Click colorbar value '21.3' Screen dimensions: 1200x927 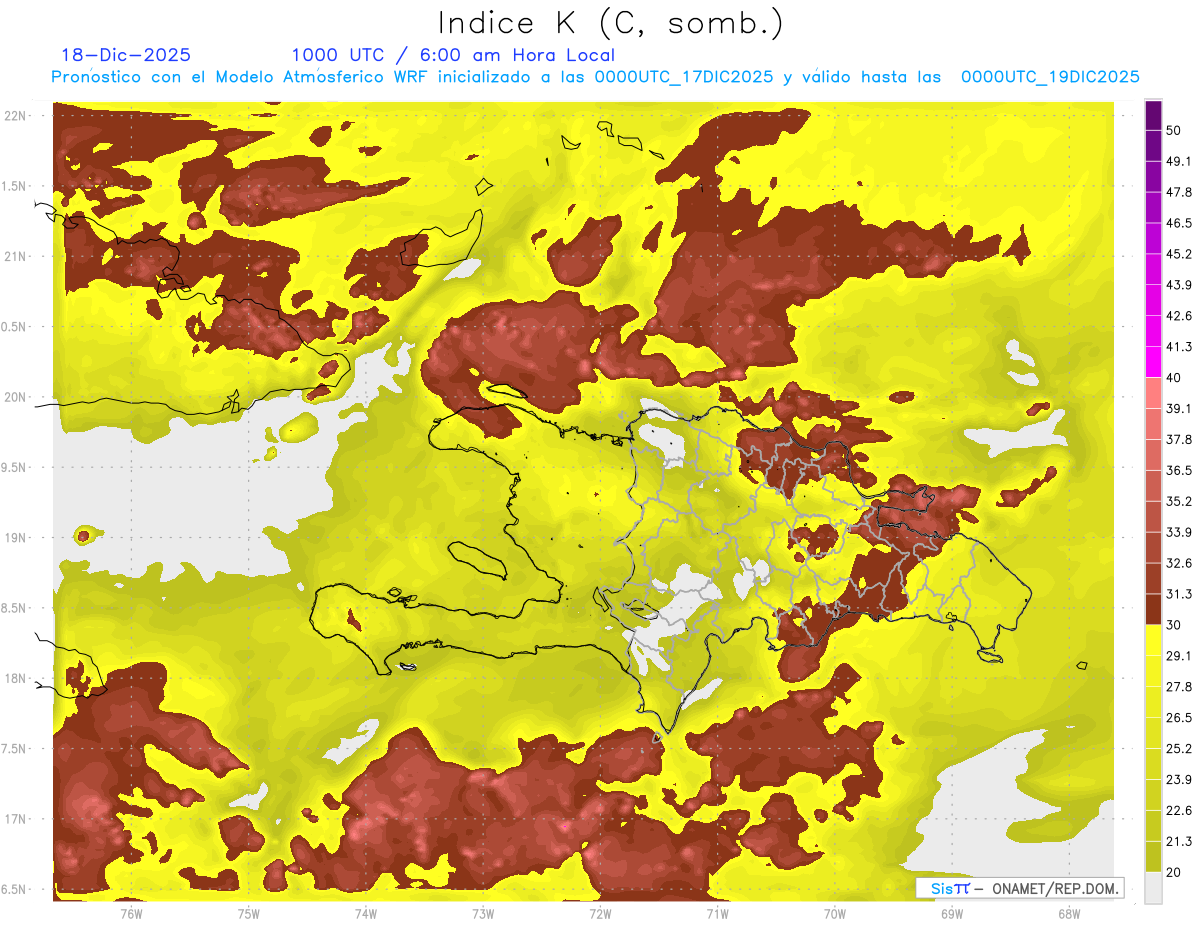point(1178,842)
